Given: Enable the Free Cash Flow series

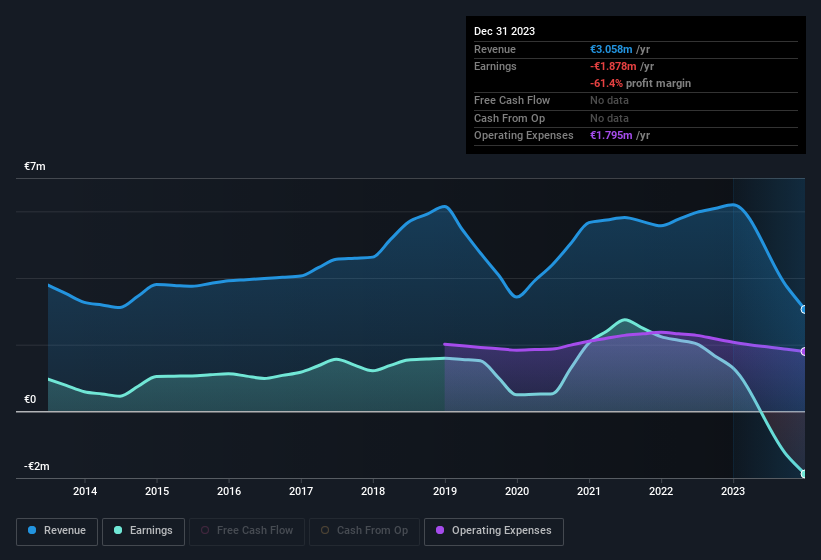Looking at the screenshot, I should (246, 531).
